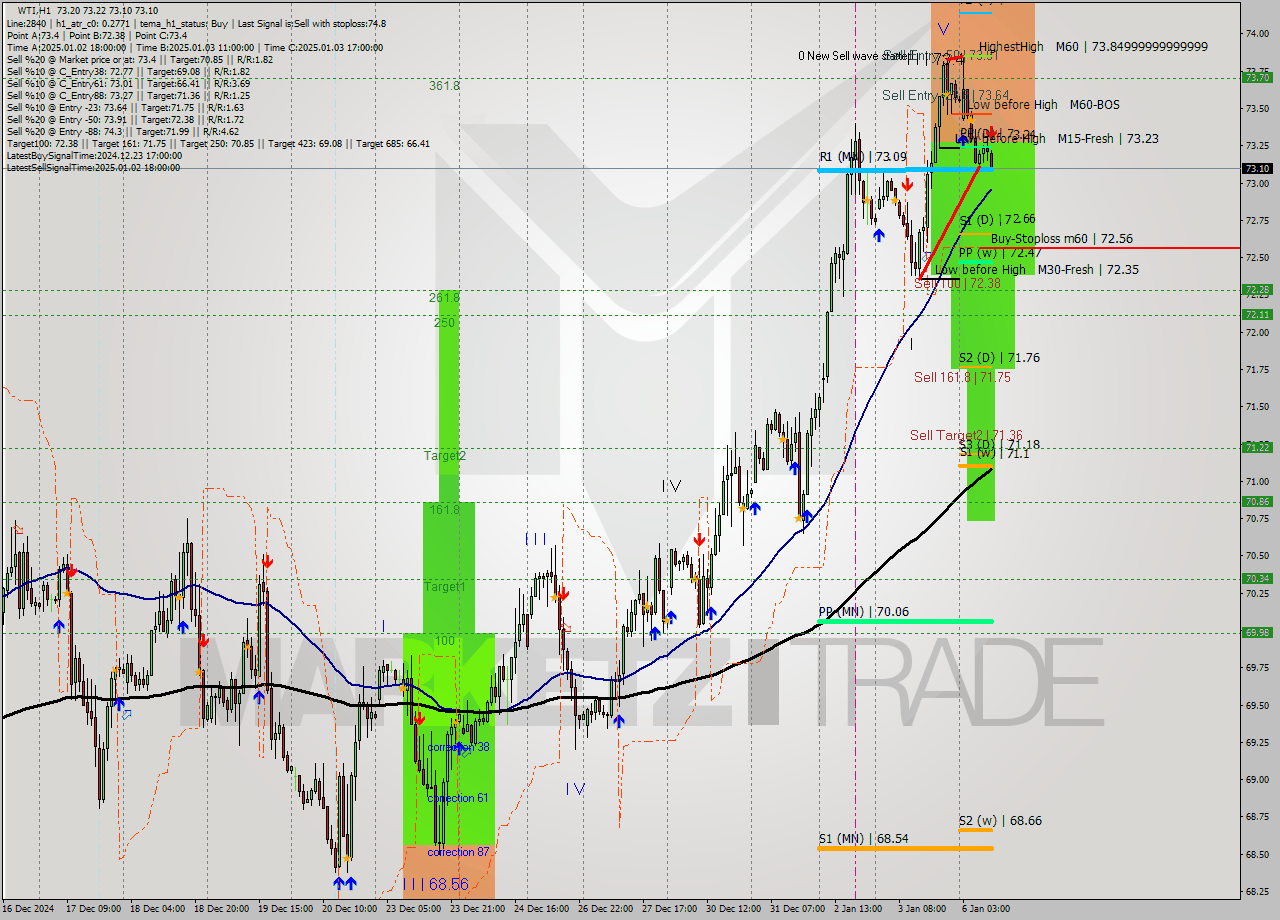Click the Sell 100 | 72.38 label
1280x920 pixels.
pos(958,284)
